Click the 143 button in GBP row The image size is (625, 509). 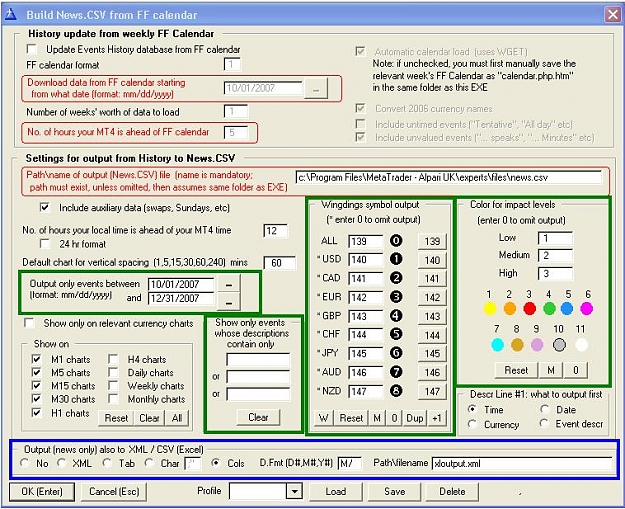[x=432, y=316]
